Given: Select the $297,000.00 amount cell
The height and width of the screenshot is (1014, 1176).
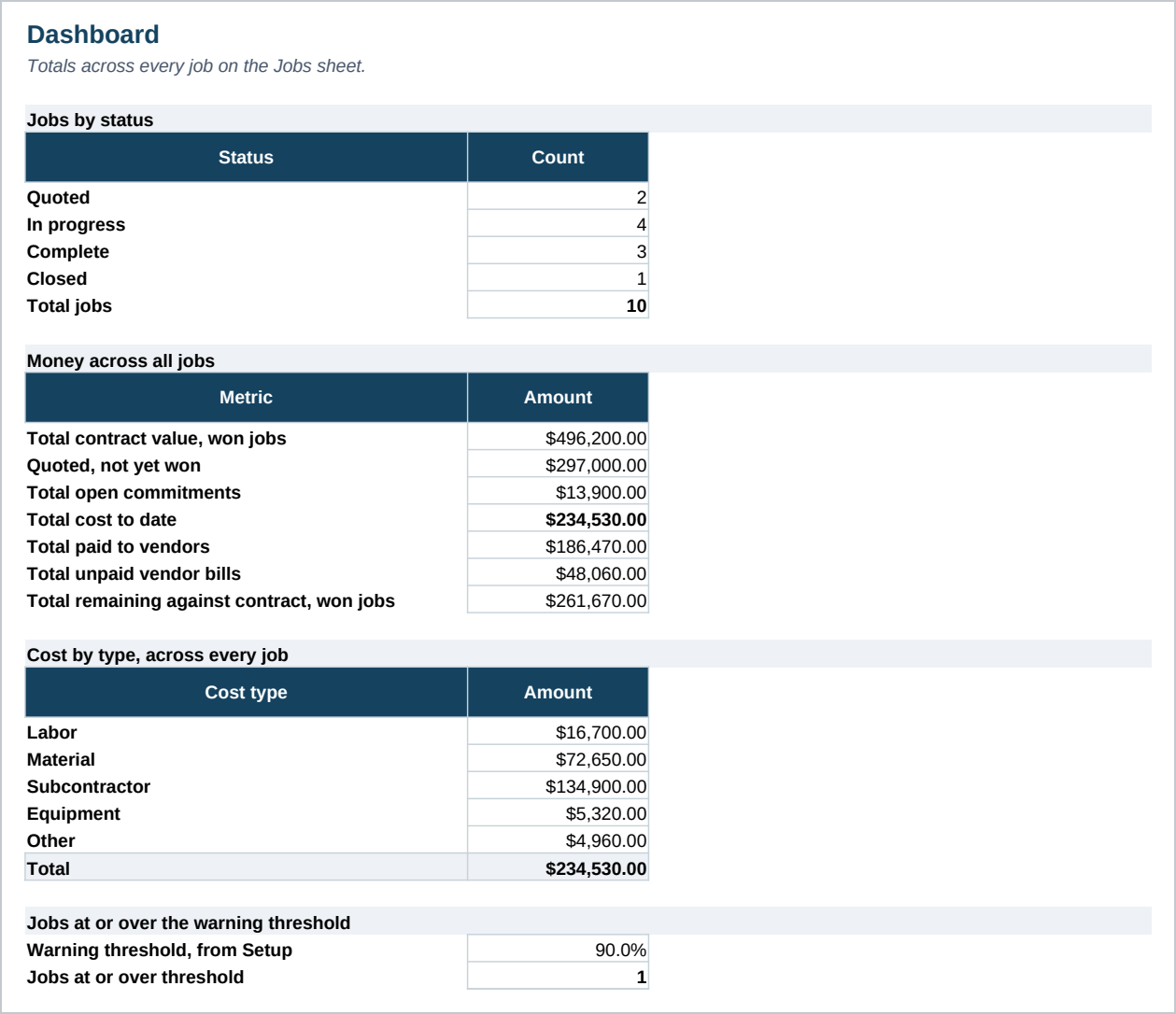Looking at the screenshot, I should tap(558, 465).
